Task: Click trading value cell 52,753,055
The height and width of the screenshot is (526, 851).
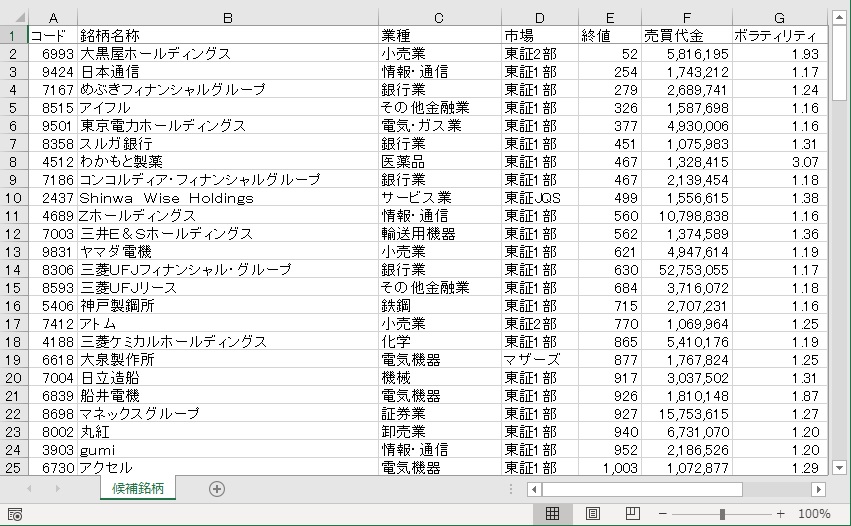Action: [687, 270]
